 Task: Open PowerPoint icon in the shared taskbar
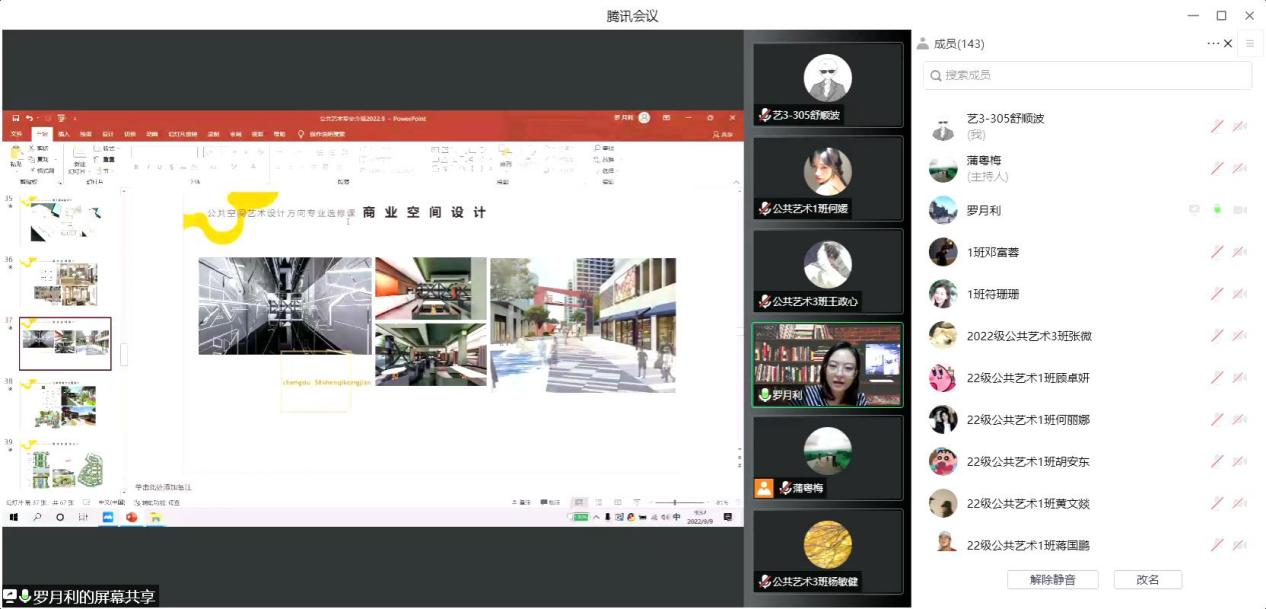point(131,517)
